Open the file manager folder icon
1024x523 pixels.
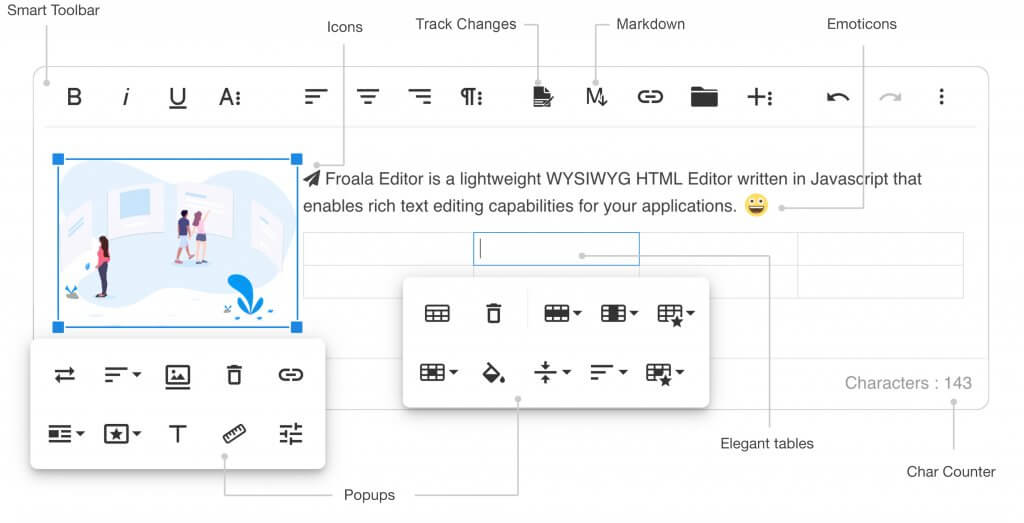(704, 97)
